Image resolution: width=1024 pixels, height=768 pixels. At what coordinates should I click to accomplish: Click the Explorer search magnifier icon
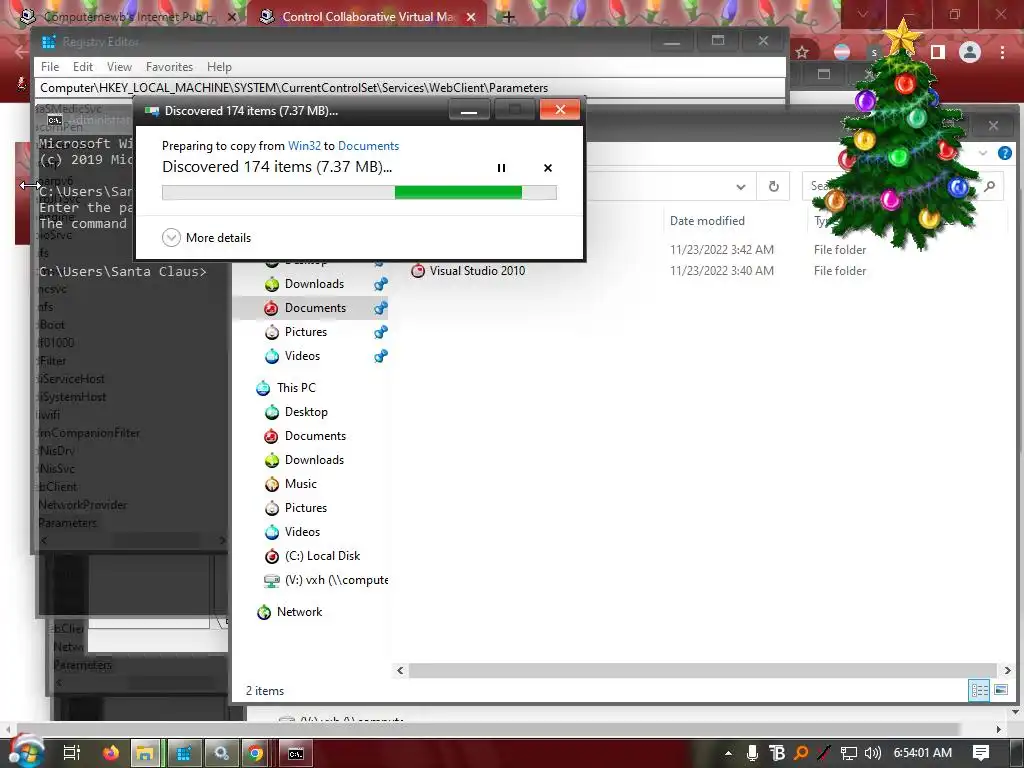[x=990, y=186]
